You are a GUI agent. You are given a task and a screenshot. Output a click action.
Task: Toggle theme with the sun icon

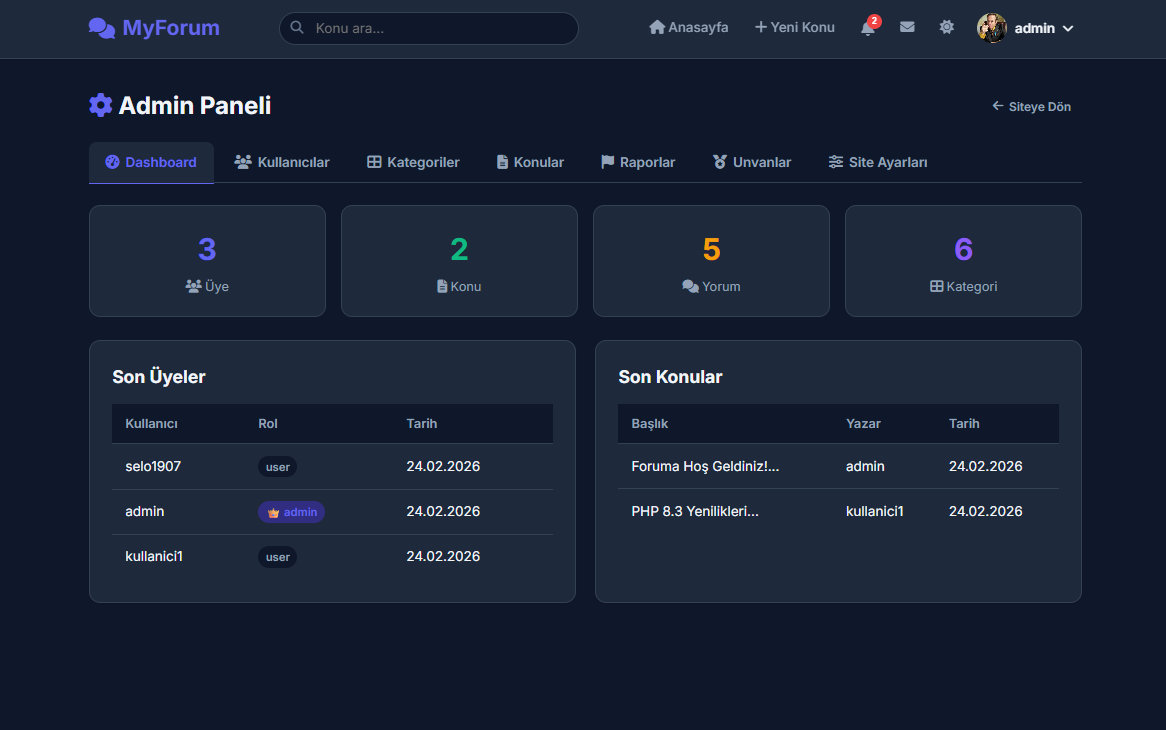pos(947,28)
